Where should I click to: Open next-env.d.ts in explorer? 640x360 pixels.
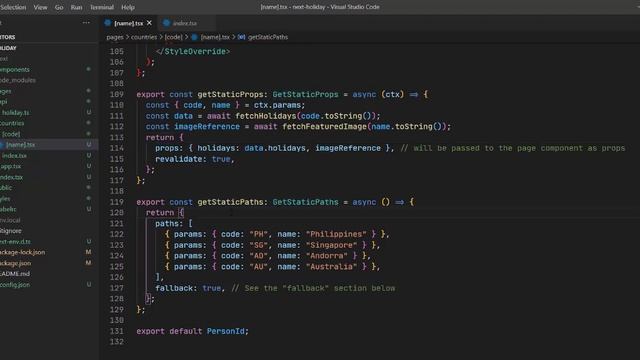click(x=15, y=242)
